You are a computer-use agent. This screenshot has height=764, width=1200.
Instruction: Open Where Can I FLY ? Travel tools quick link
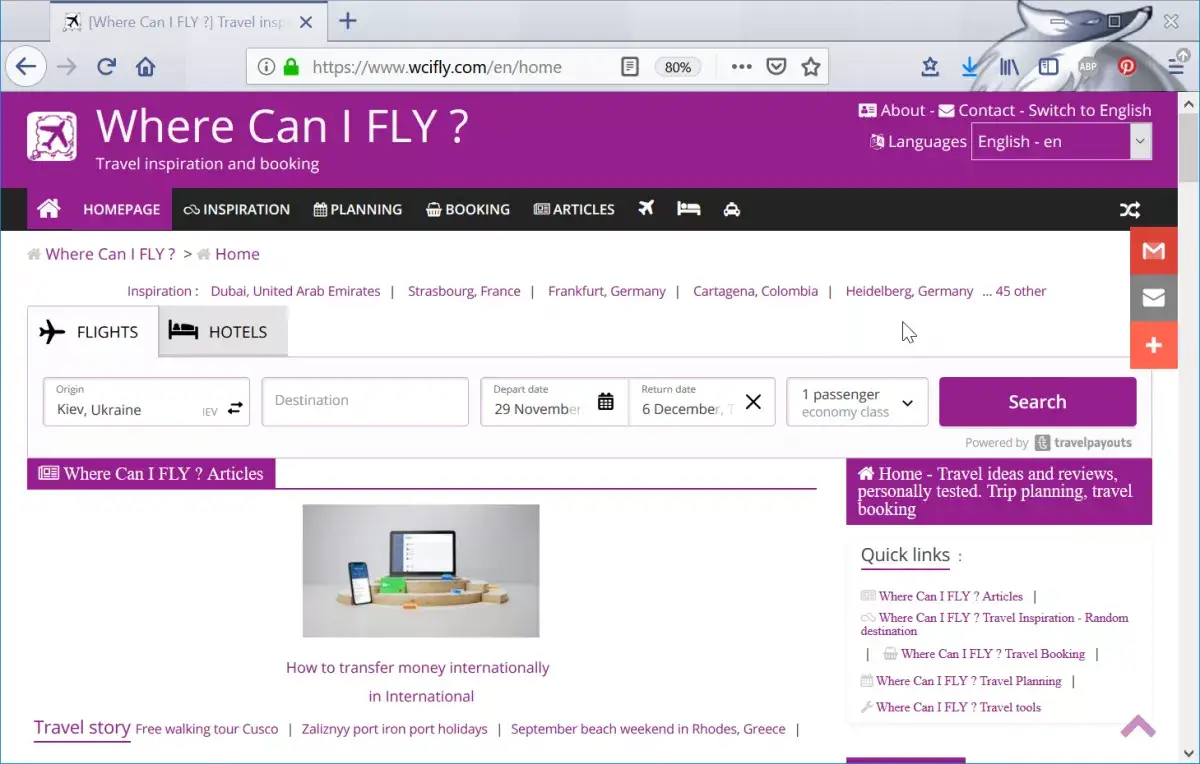click(x=958, y=707)
